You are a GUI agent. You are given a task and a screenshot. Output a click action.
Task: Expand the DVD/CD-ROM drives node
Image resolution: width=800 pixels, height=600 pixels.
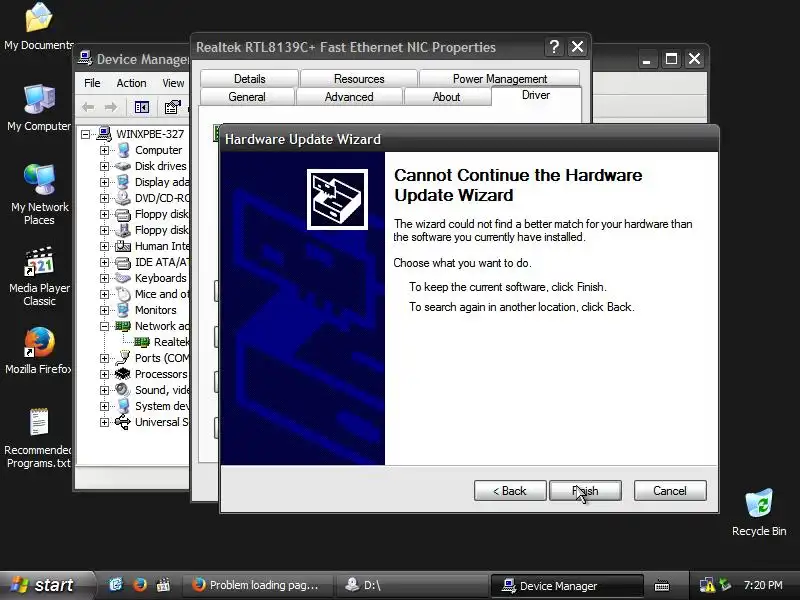coord(104,198)
